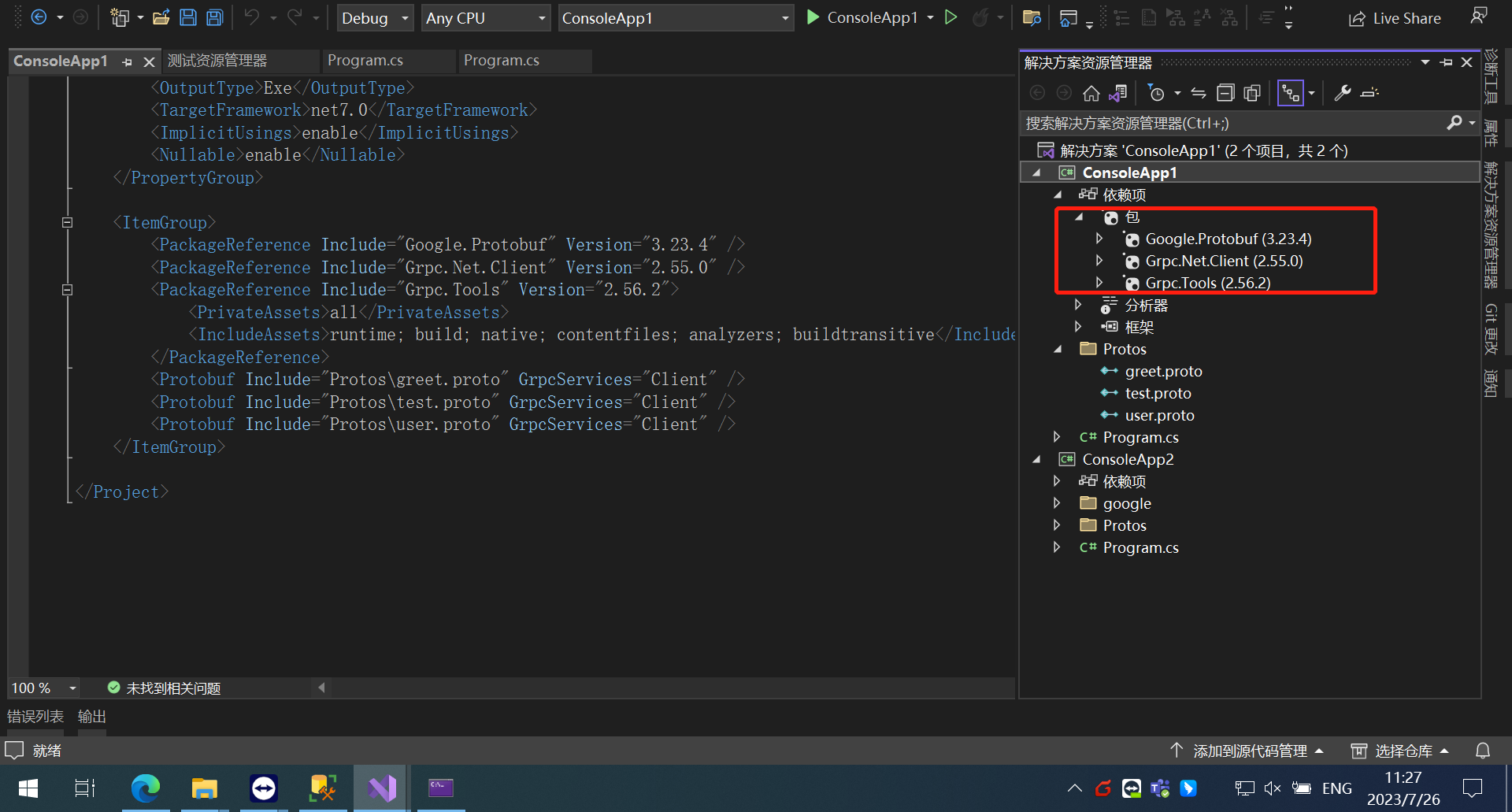This screenshot has width=1512, height=812.
Task: Collapse the ConsoleApp1 project node
Action: 1036,172
